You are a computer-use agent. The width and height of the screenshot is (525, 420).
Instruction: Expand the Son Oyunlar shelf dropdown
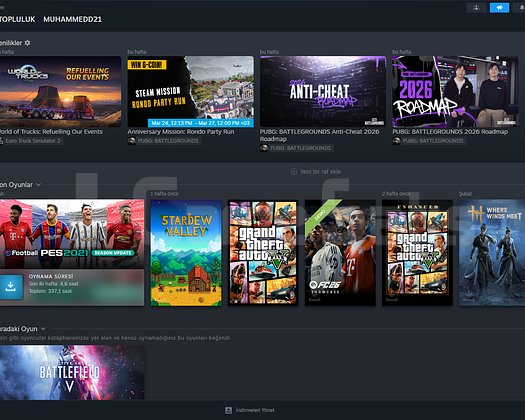tap(39, 185)
